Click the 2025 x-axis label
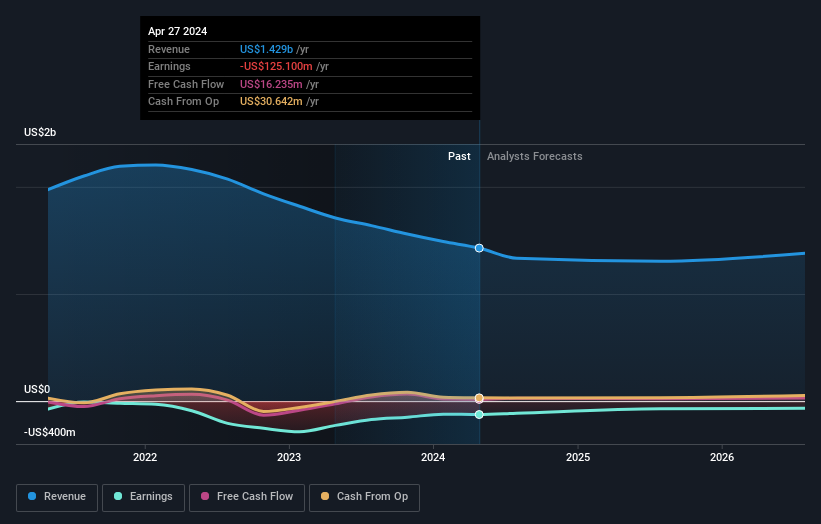 pos(578,457)
